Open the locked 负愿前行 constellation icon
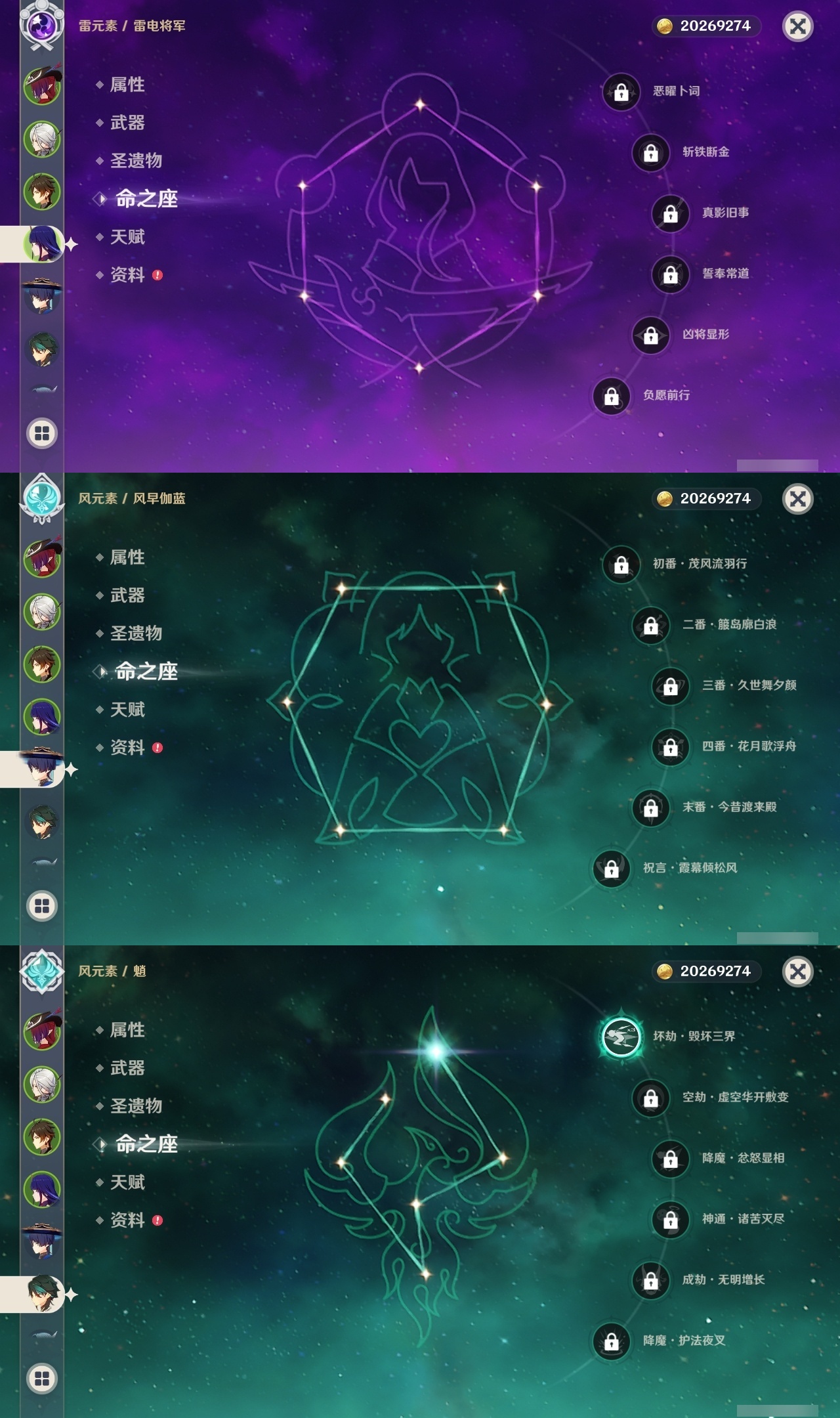The height and width of the screenshot is (1418, 840). point(611,397)
